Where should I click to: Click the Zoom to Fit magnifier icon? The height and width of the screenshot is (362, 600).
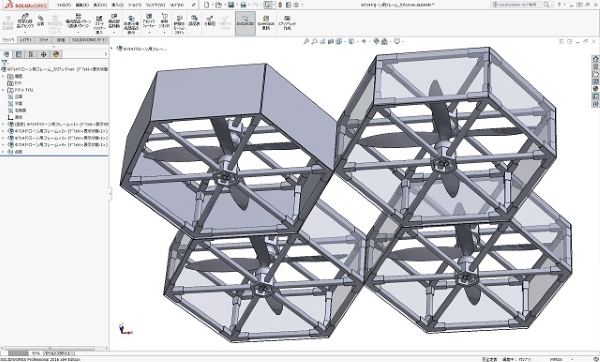[x=306, y=41]
